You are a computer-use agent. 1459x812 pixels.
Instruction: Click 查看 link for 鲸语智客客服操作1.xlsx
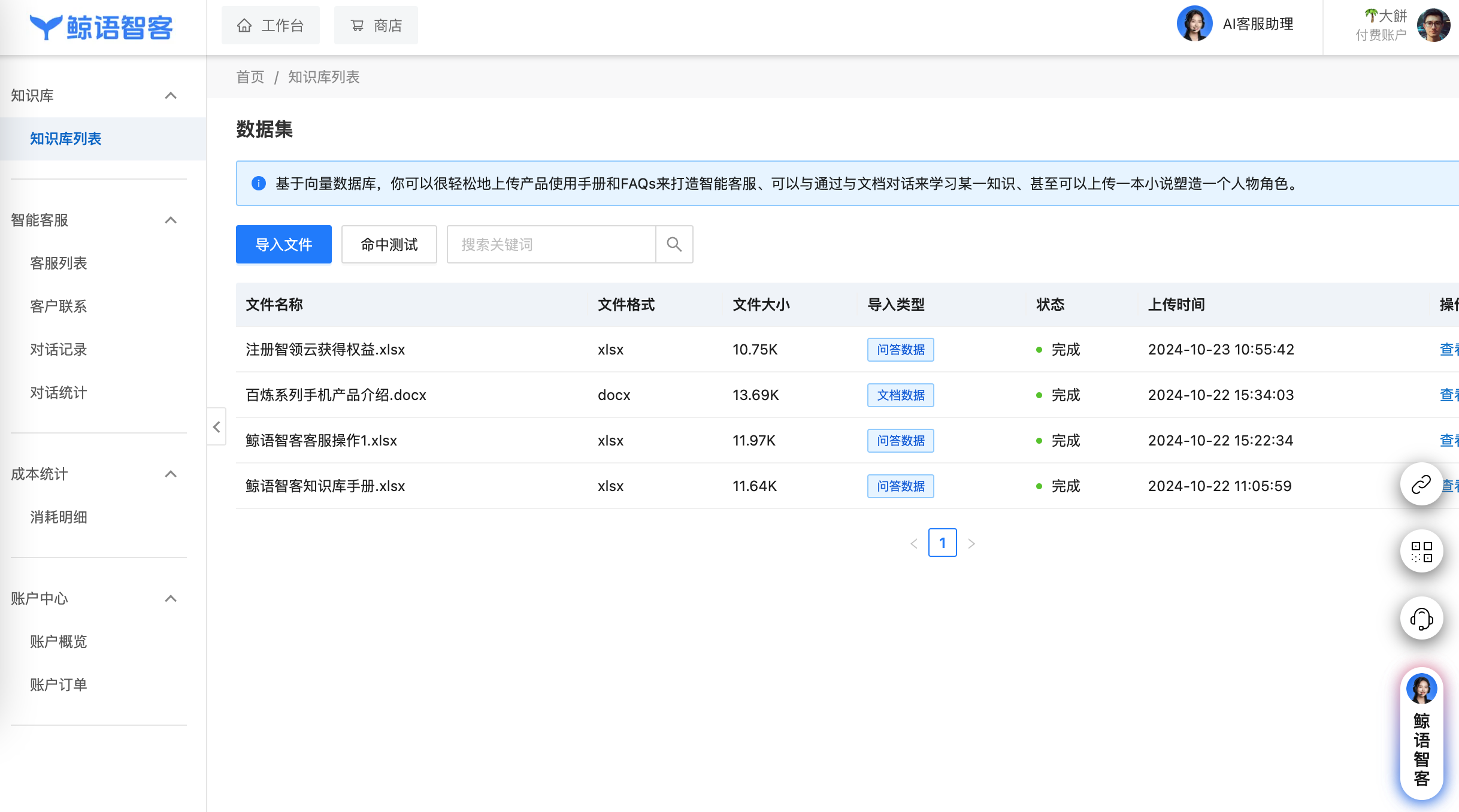(x=1449, y=441)
